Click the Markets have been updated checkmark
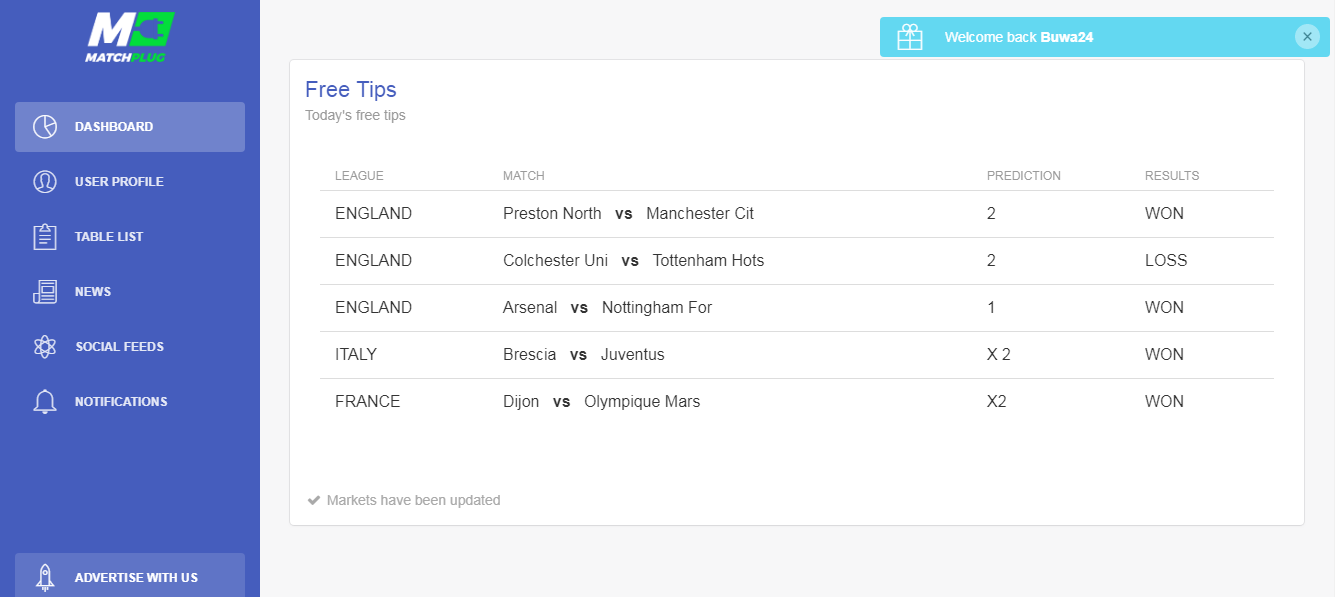The width and height of the screenshot is (1335, 597). pyautogui.click(x=314, y=500)
